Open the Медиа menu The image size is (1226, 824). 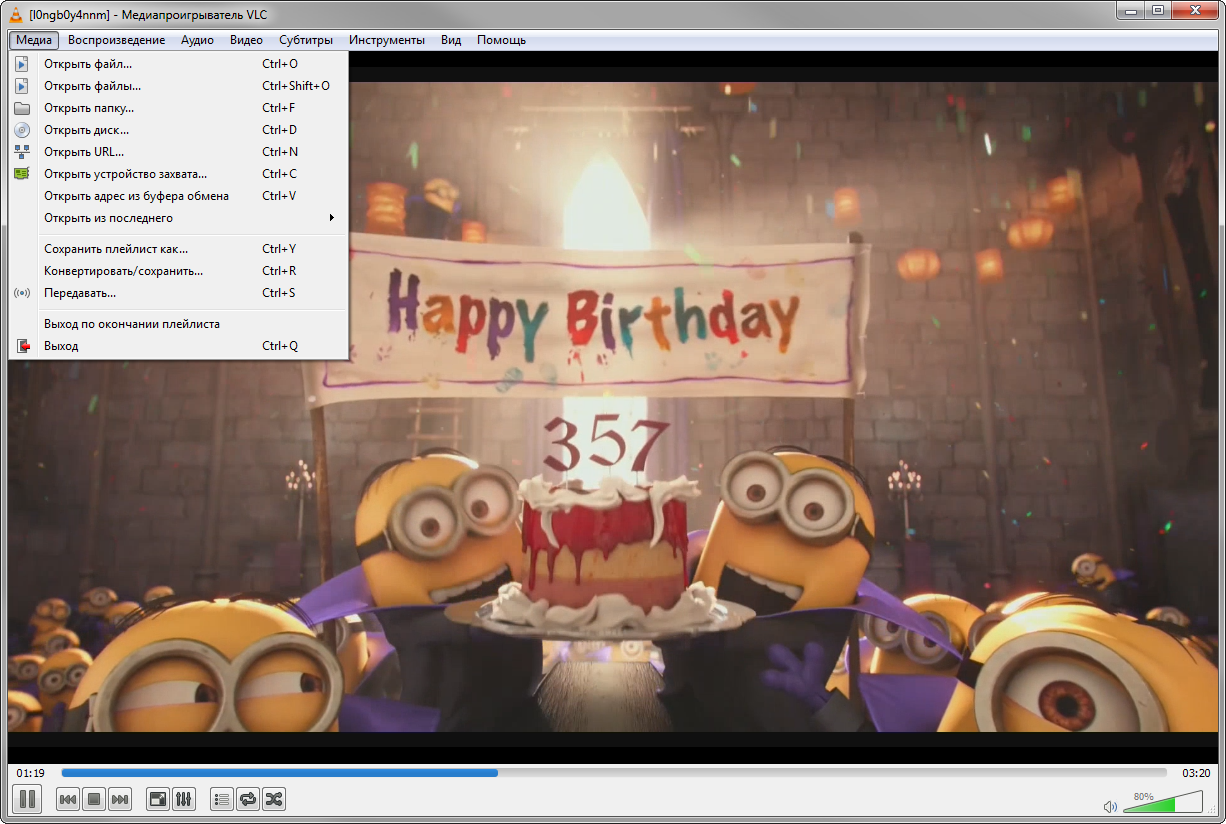(x=34, y=40)
